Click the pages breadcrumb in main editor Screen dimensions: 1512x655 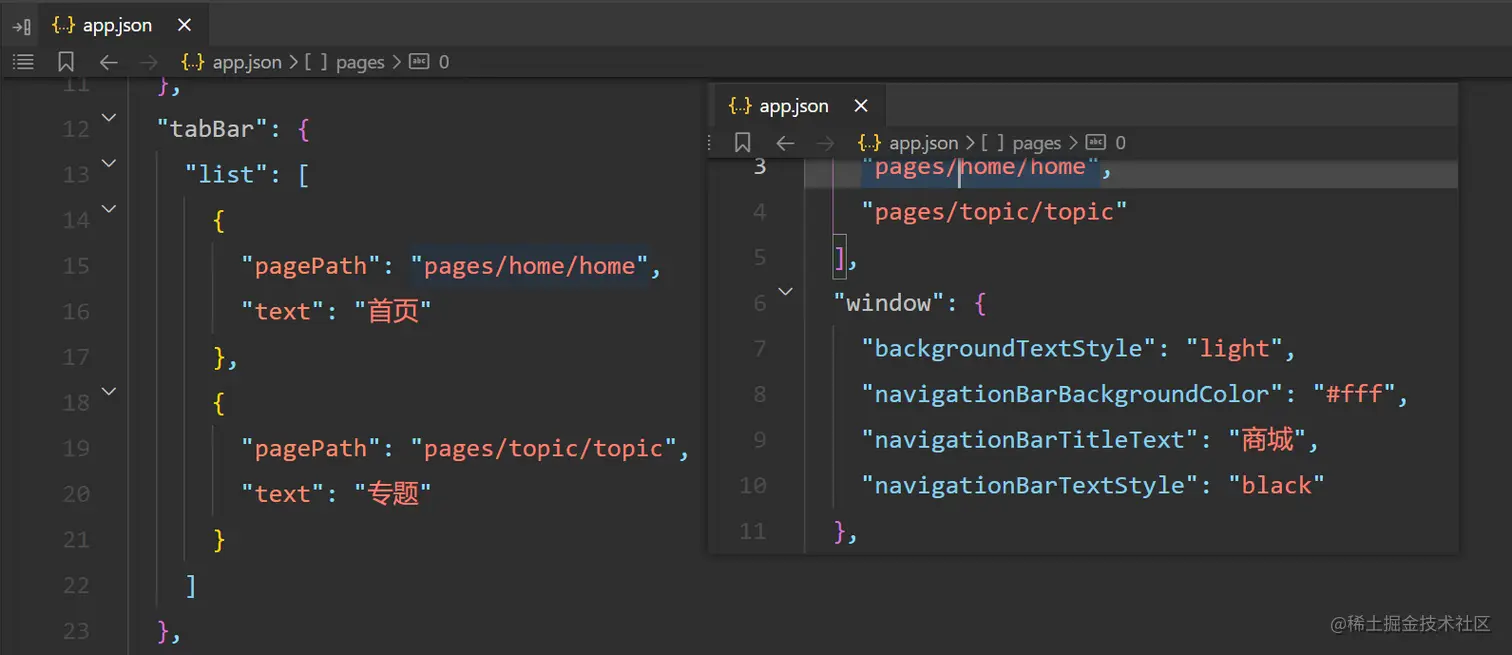pos(345,62)
